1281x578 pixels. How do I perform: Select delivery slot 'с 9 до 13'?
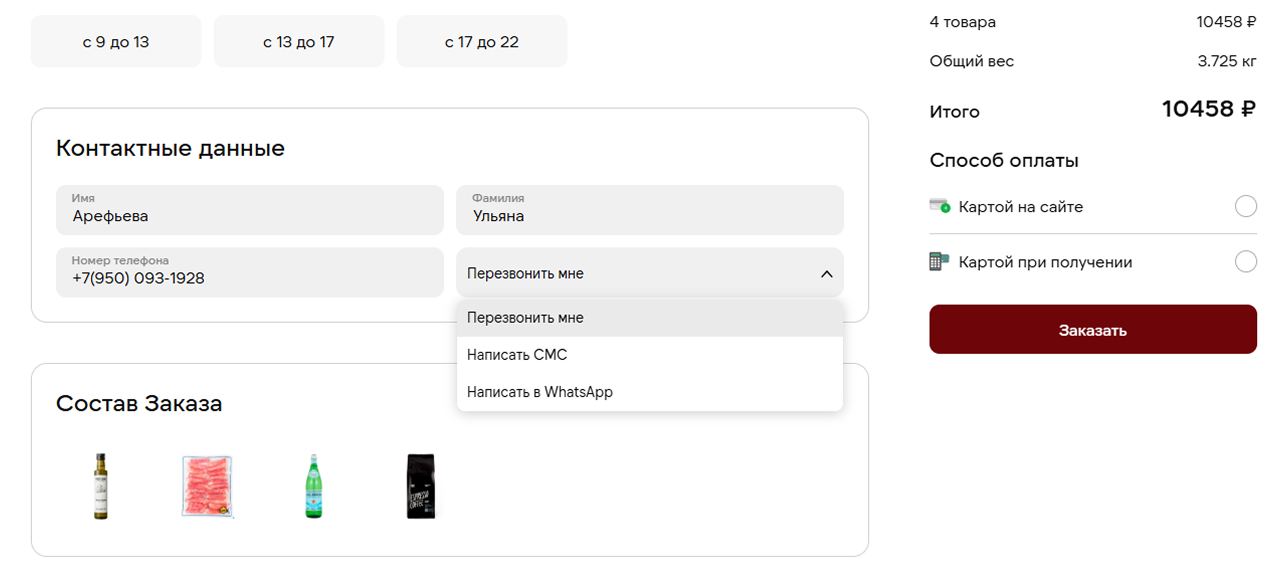tap(116, 42)
